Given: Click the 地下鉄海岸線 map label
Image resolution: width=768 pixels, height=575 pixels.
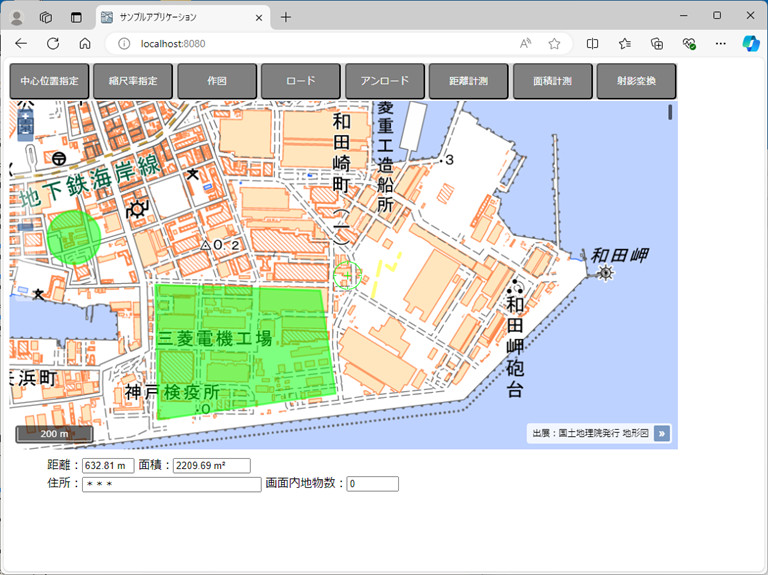Looking at the screenshot, I should [x=91, y=181].
